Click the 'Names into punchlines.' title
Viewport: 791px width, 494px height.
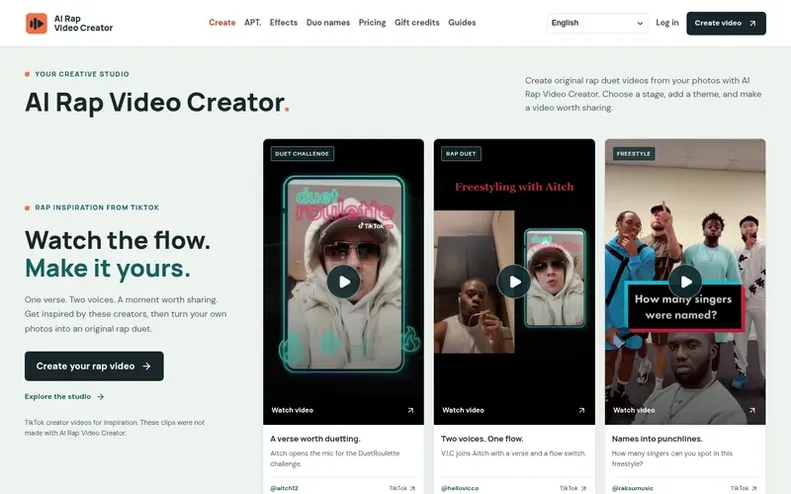[657, 439]
